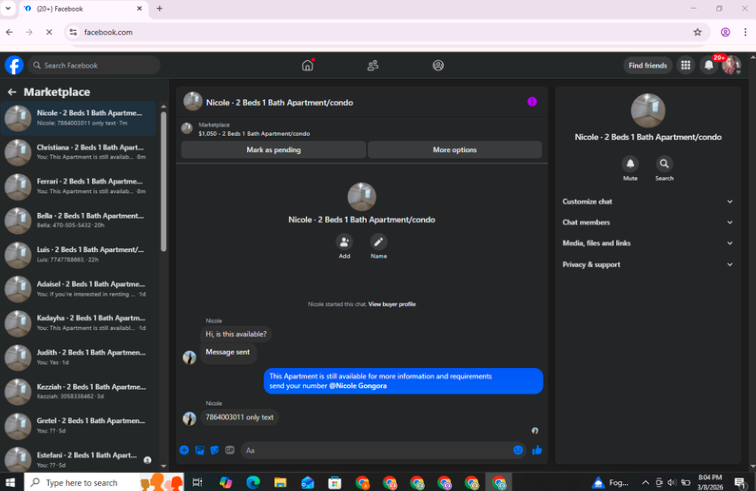The width and height of the screenshot is (756, 491).
Task: Open Ferrari conversation
Action: coord(79,186)
